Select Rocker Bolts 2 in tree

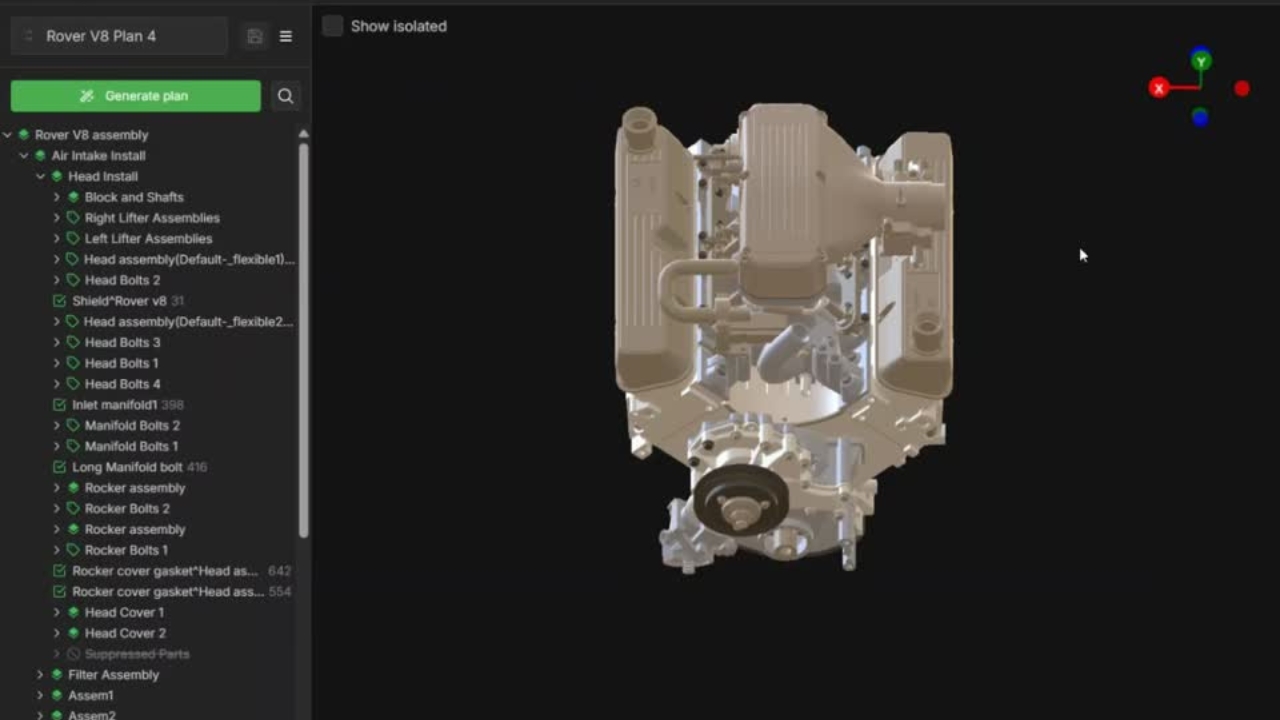[x=127, y=509]
